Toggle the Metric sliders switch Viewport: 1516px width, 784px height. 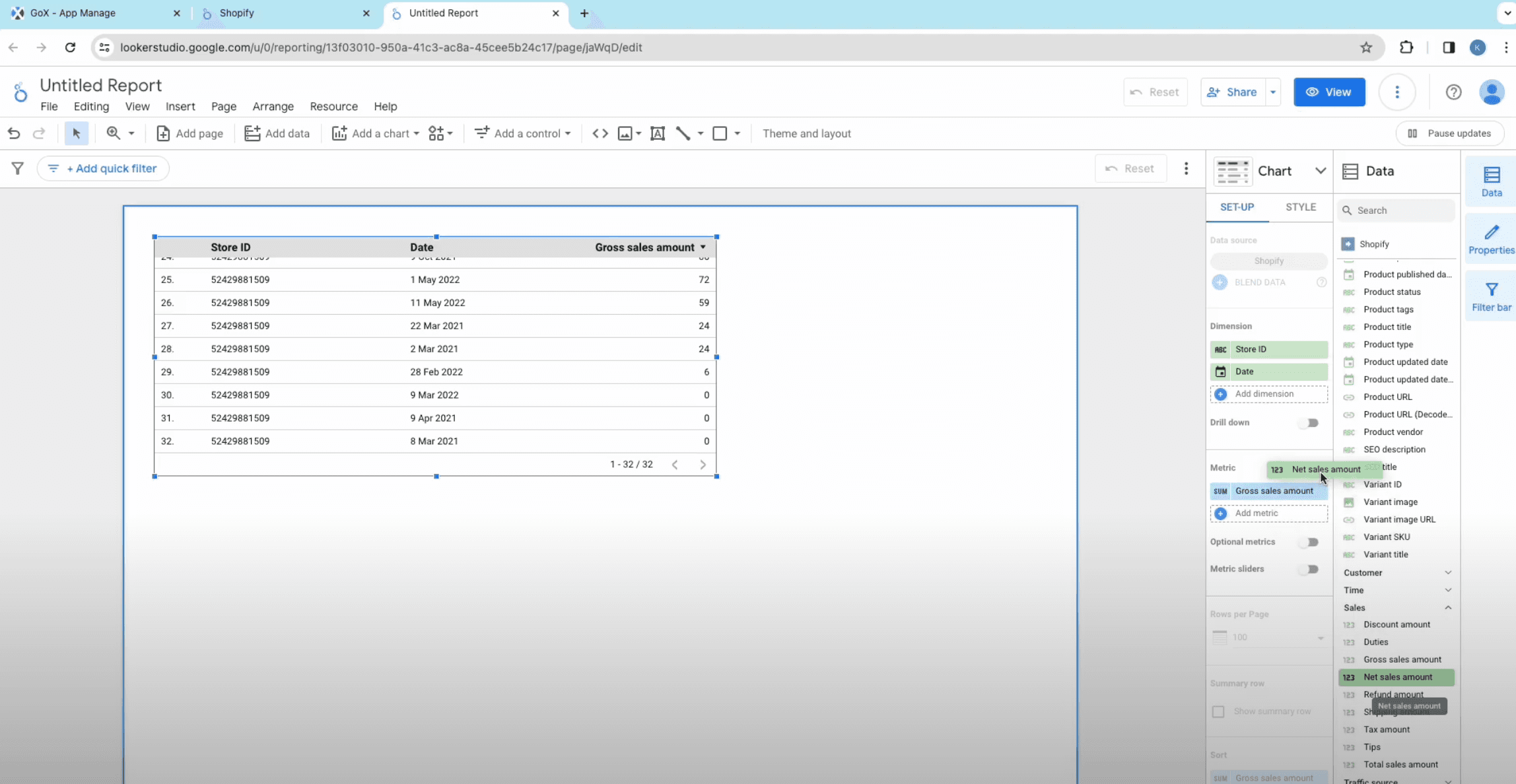tap(1309, 570)
